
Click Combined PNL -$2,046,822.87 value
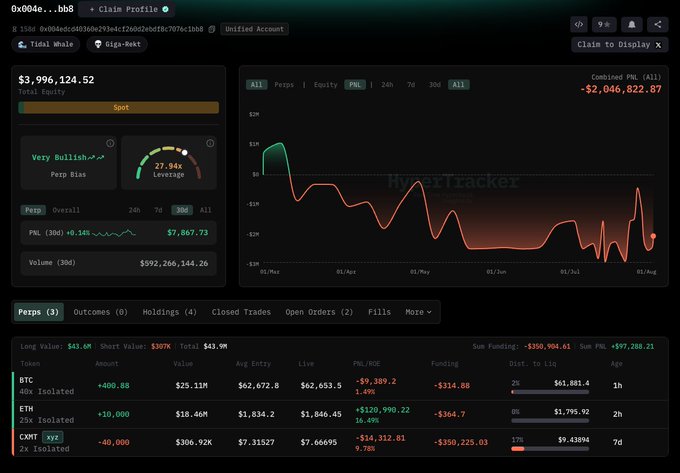click(x=621, y=89)
